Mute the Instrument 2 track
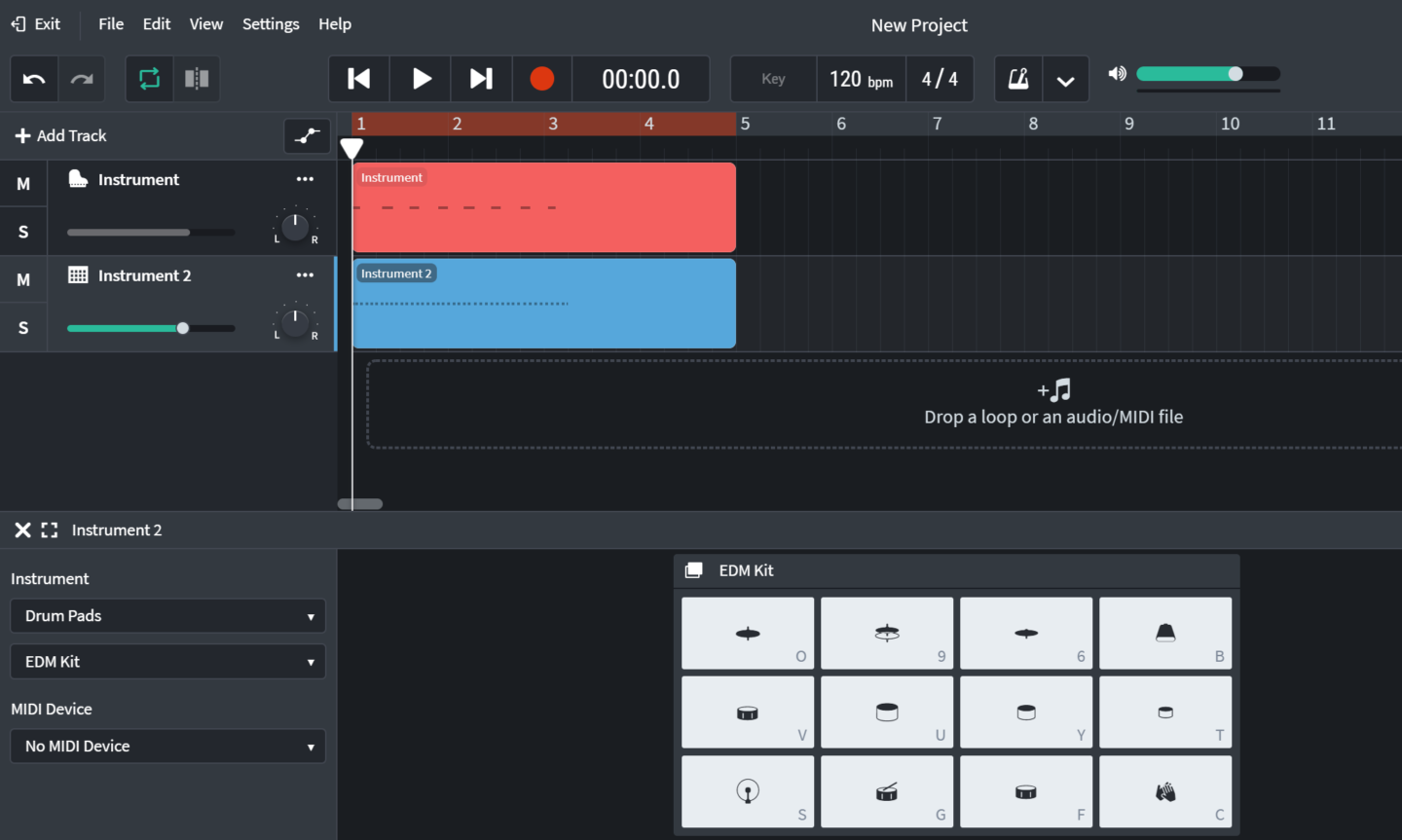Viewport: 1402px width, 840px height. pos(23,280)
